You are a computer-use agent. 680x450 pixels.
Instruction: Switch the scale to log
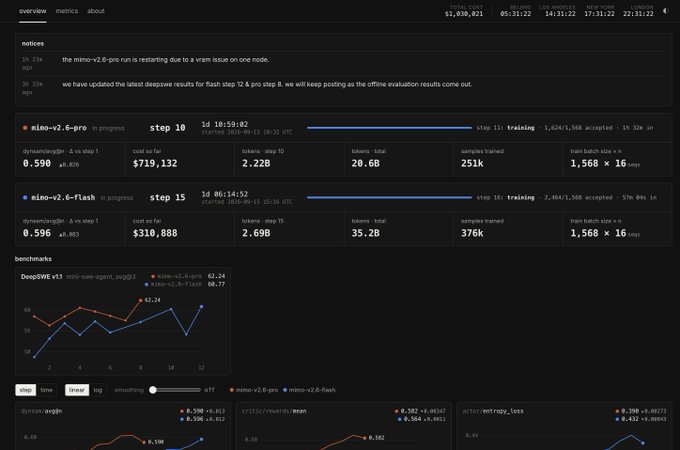[98, 390]
